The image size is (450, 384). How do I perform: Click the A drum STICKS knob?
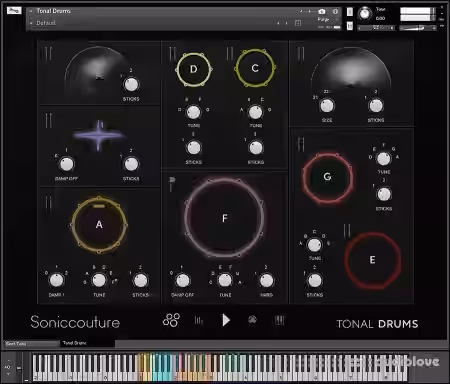[x=140, y=280]
